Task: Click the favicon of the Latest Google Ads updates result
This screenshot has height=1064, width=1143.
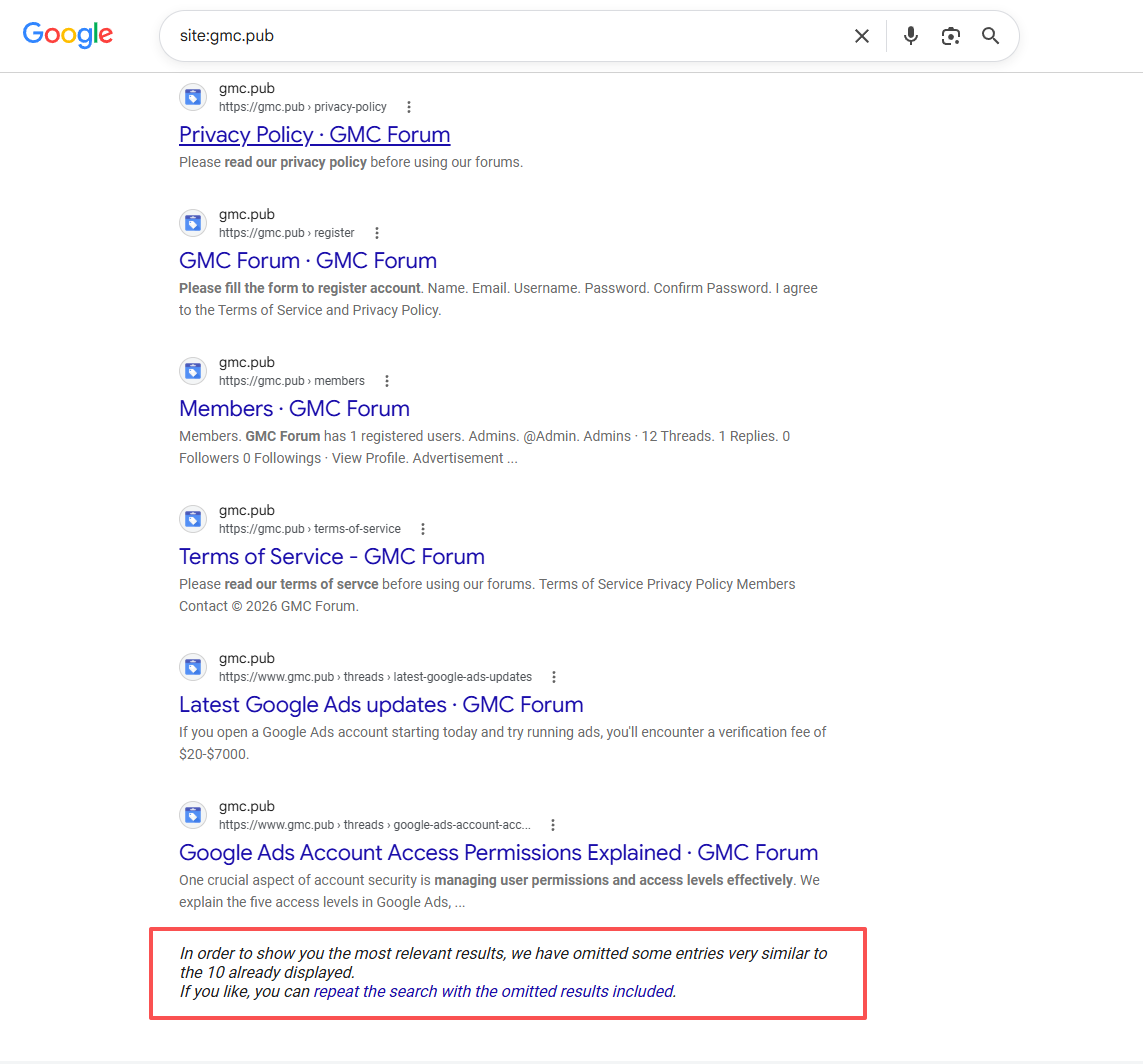Action: tap(193, 667)
